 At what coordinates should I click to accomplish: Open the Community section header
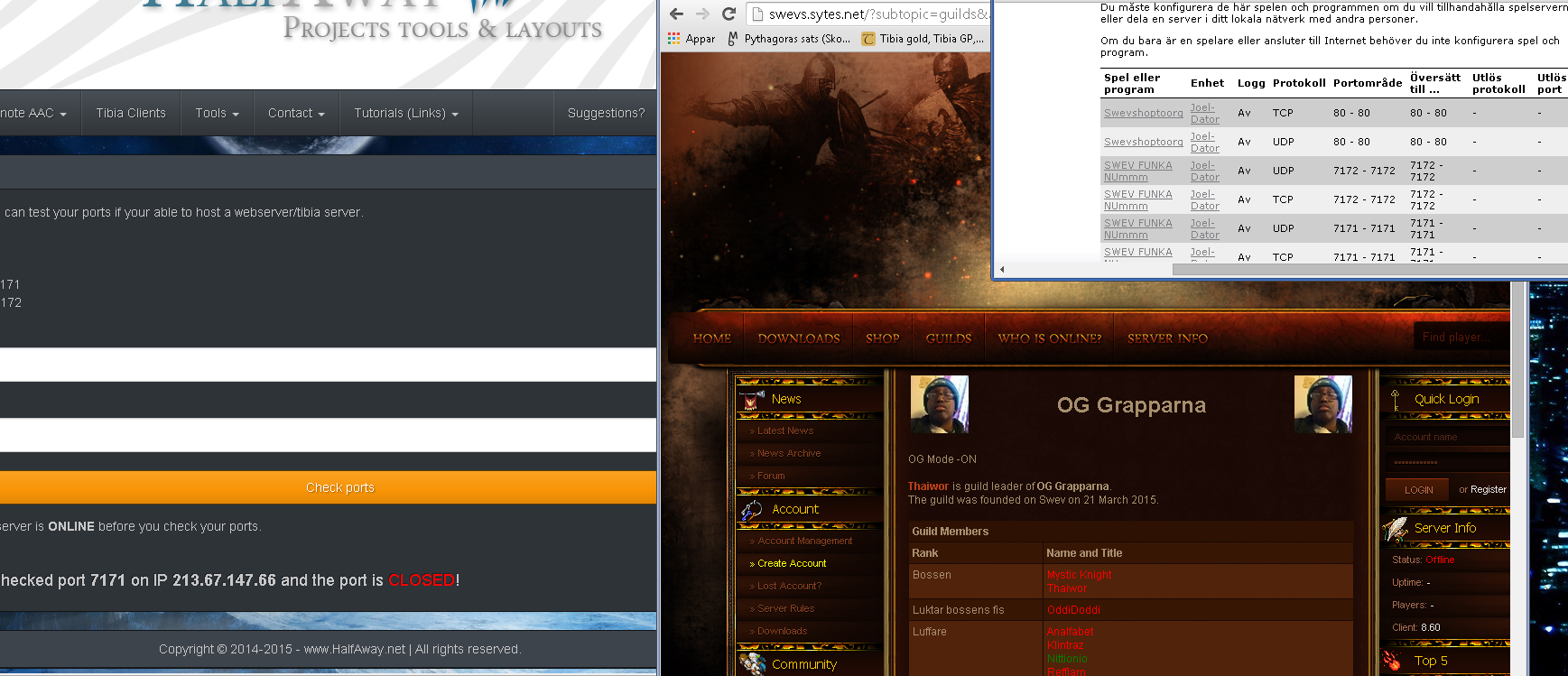click(804, 664)
